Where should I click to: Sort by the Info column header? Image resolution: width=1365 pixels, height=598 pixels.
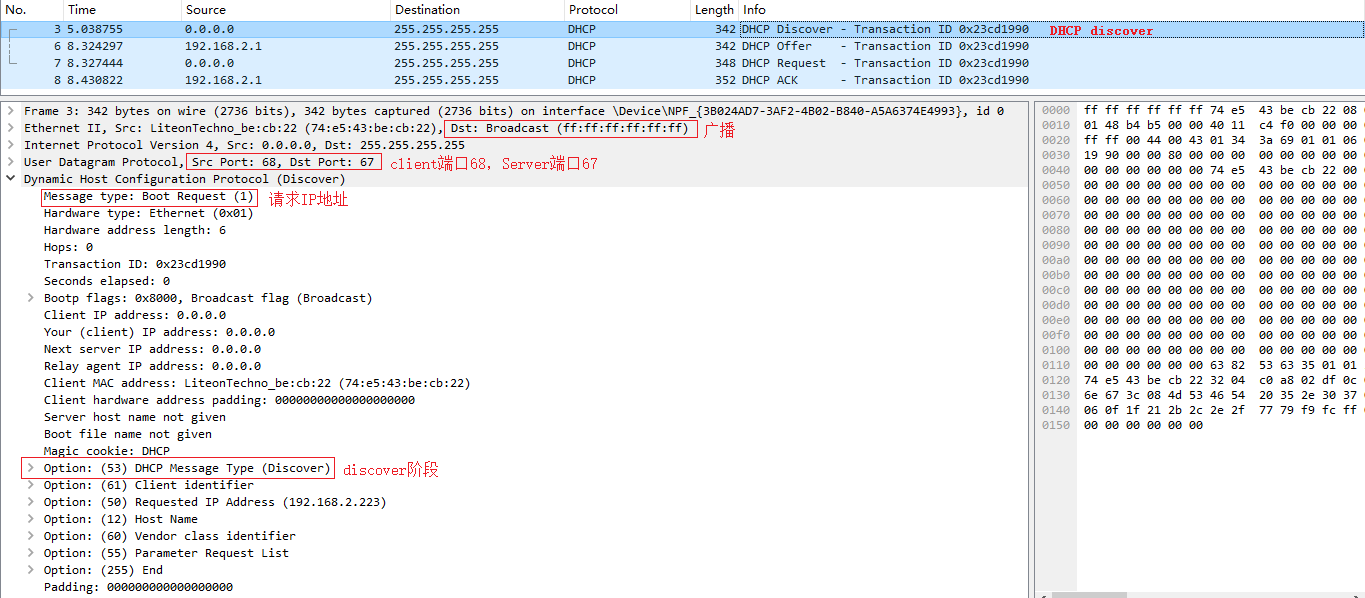1051,9
